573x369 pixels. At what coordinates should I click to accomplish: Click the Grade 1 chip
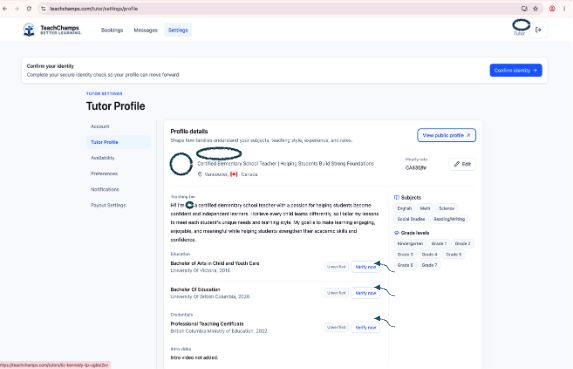click(x=439, y=243)
